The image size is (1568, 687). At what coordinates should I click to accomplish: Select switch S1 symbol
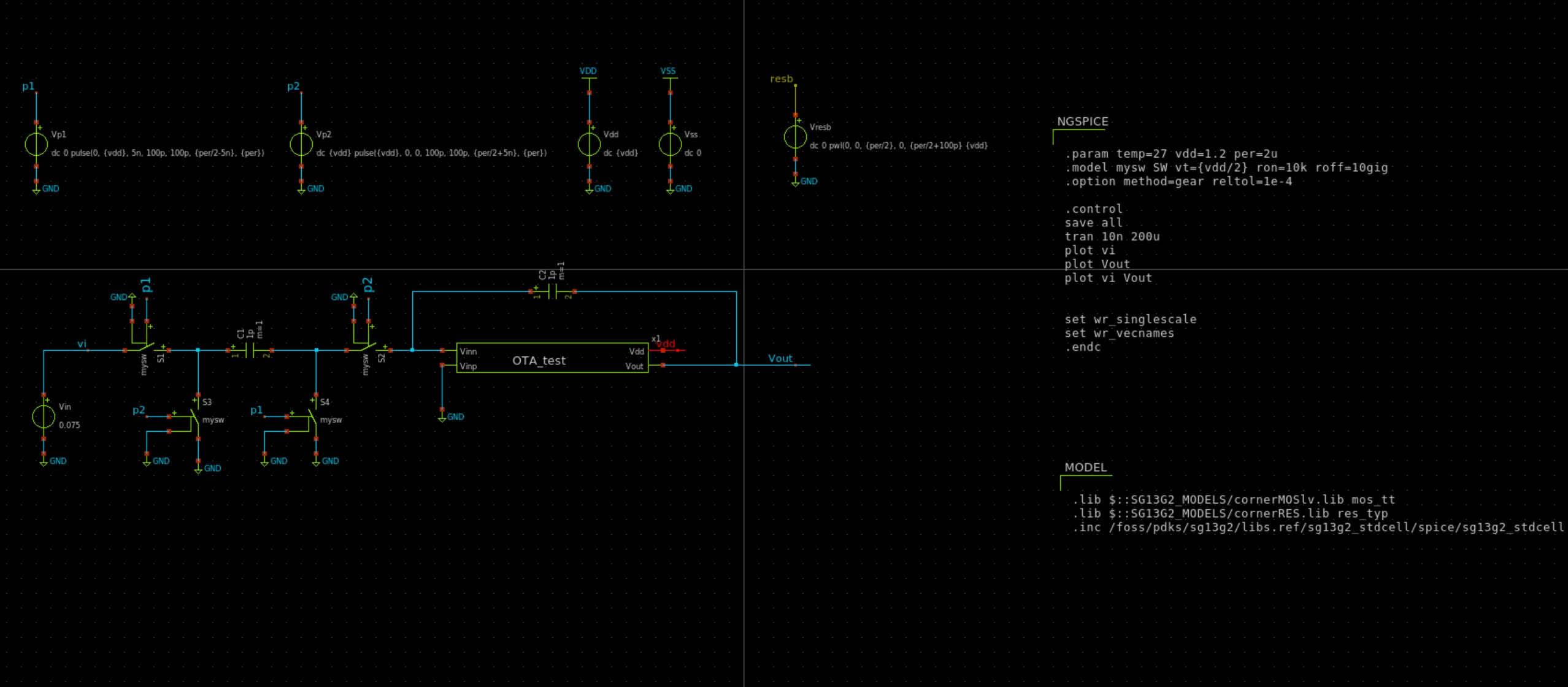147,348
